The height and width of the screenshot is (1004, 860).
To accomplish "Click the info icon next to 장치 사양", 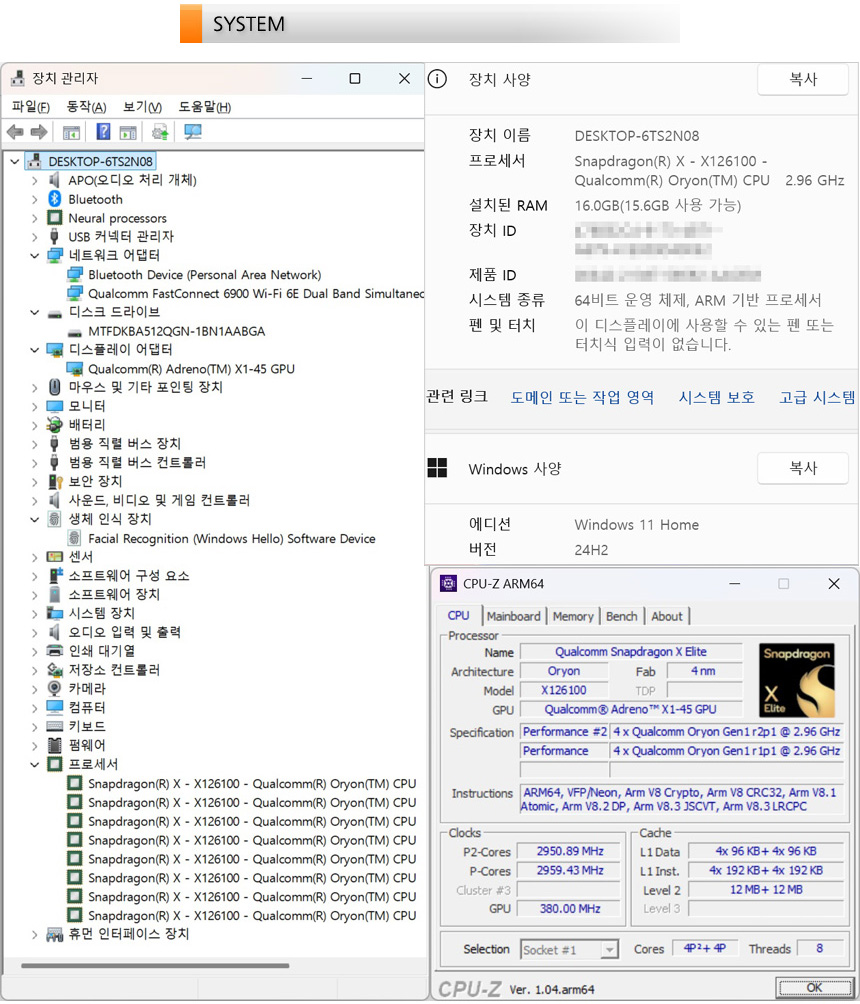I will point(437,79).
